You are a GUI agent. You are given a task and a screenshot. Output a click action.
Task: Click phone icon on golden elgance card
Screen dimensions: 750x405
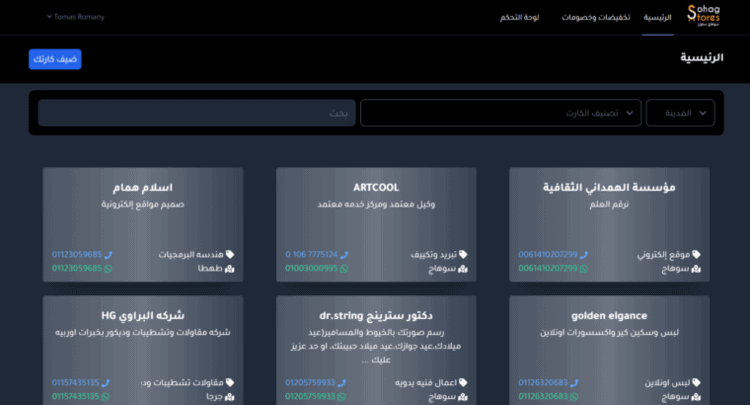point(574,383)
